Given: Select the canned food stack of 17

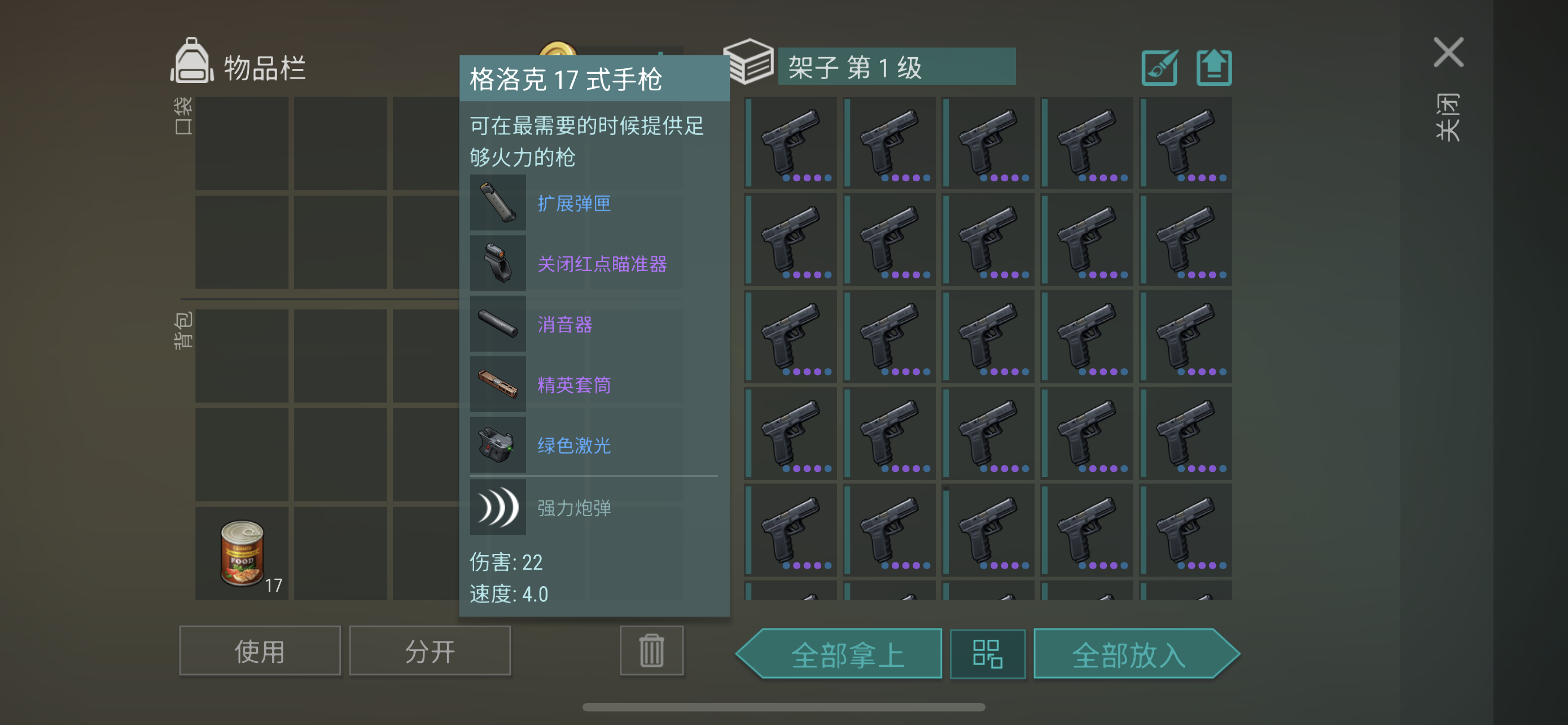Looking at the screenshot, I should click(x=242, y=554).
